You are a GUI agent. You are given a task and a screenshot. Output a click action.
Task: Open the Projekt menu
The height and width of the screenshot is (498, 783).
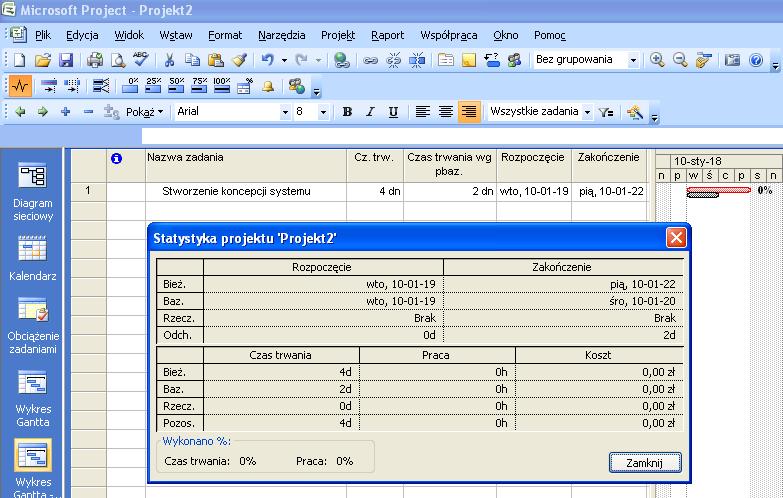pyautogui.click(x=338, y=35)
